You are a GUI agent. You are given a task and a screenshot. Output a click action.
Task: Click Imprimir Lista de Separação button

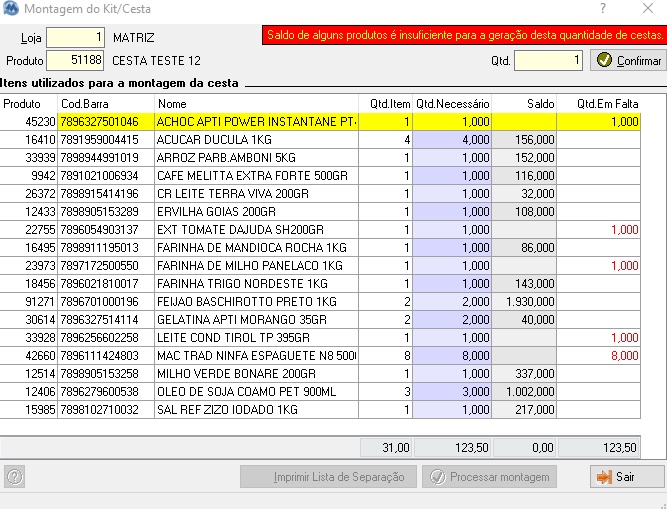pyautogui.click(x=328, y=477)
